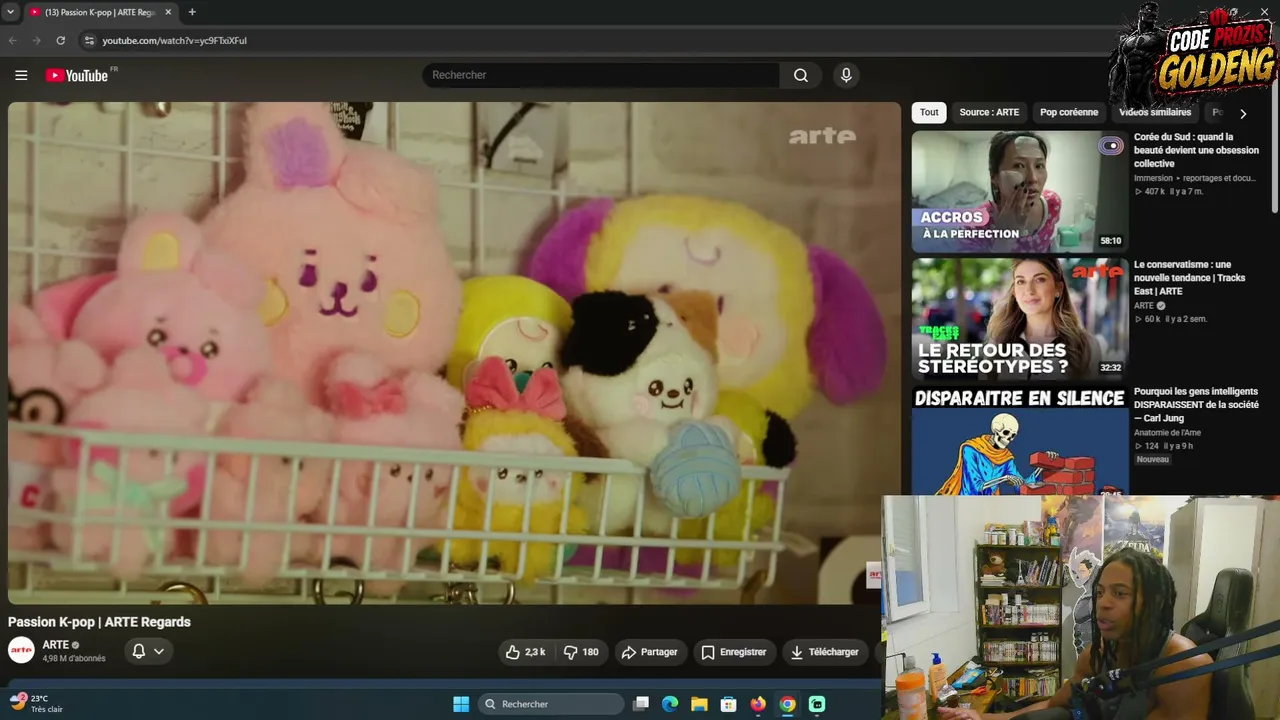Open the YouTube hamburger guide menu
This screenshot has width=1280, height=720.
(21, 75)
